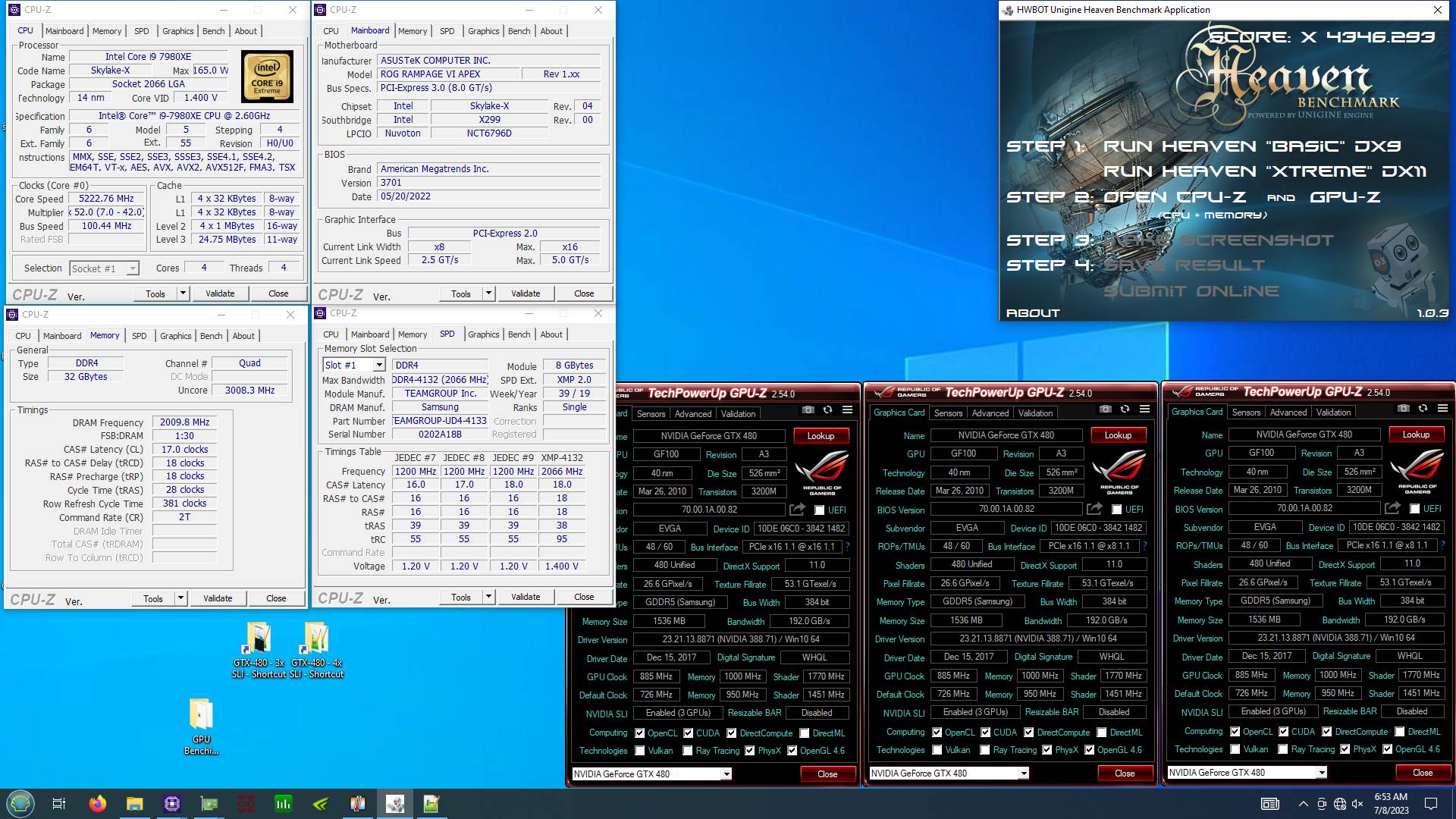The width and height of the screenshot is (1456, 819).
Task: Click ABOUT in HWBOT Heaven application
Action: pyautogui.click(x=1033, y=313)
